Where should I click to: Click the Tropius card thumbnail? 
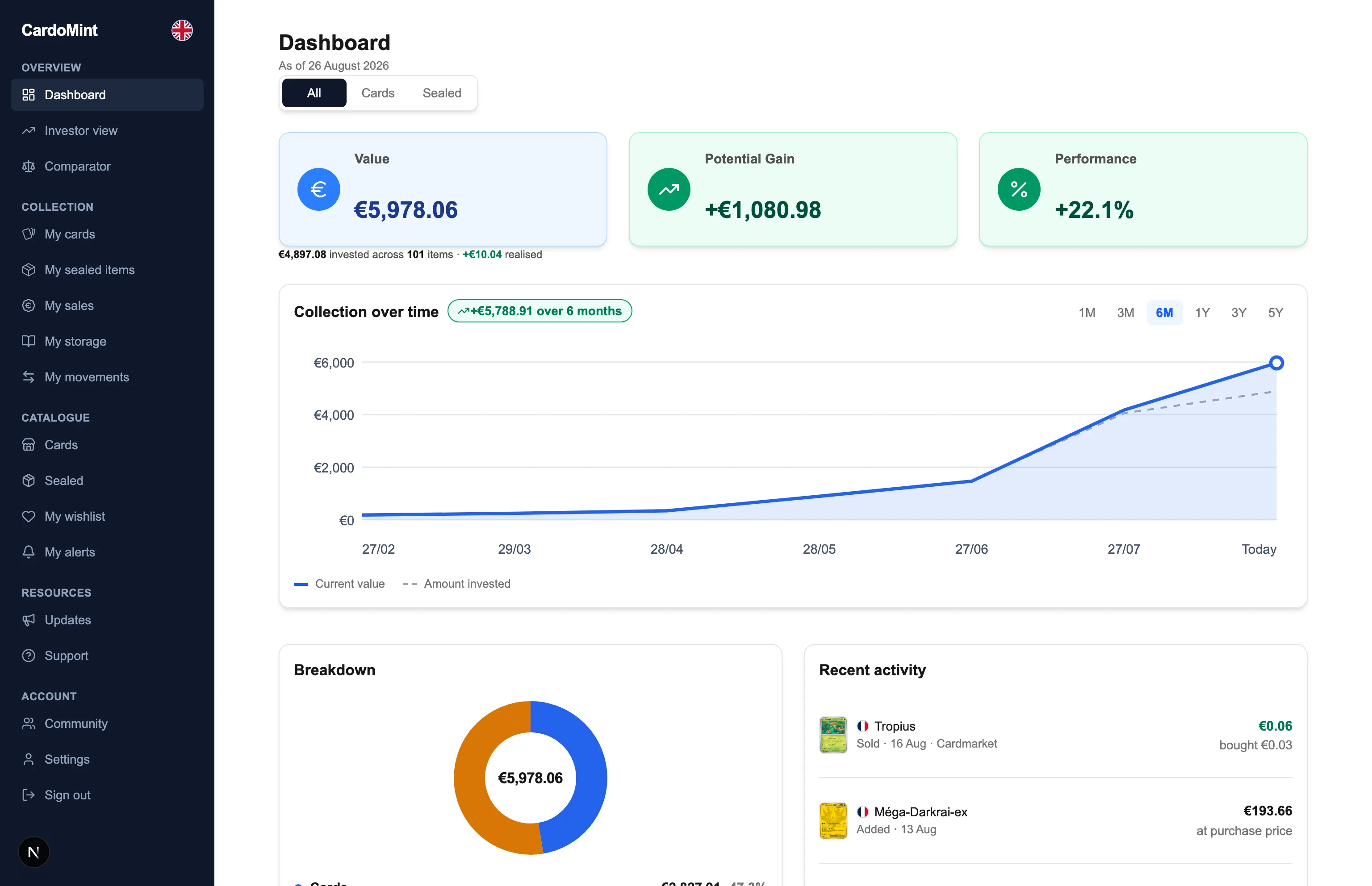tap(833, 735)
